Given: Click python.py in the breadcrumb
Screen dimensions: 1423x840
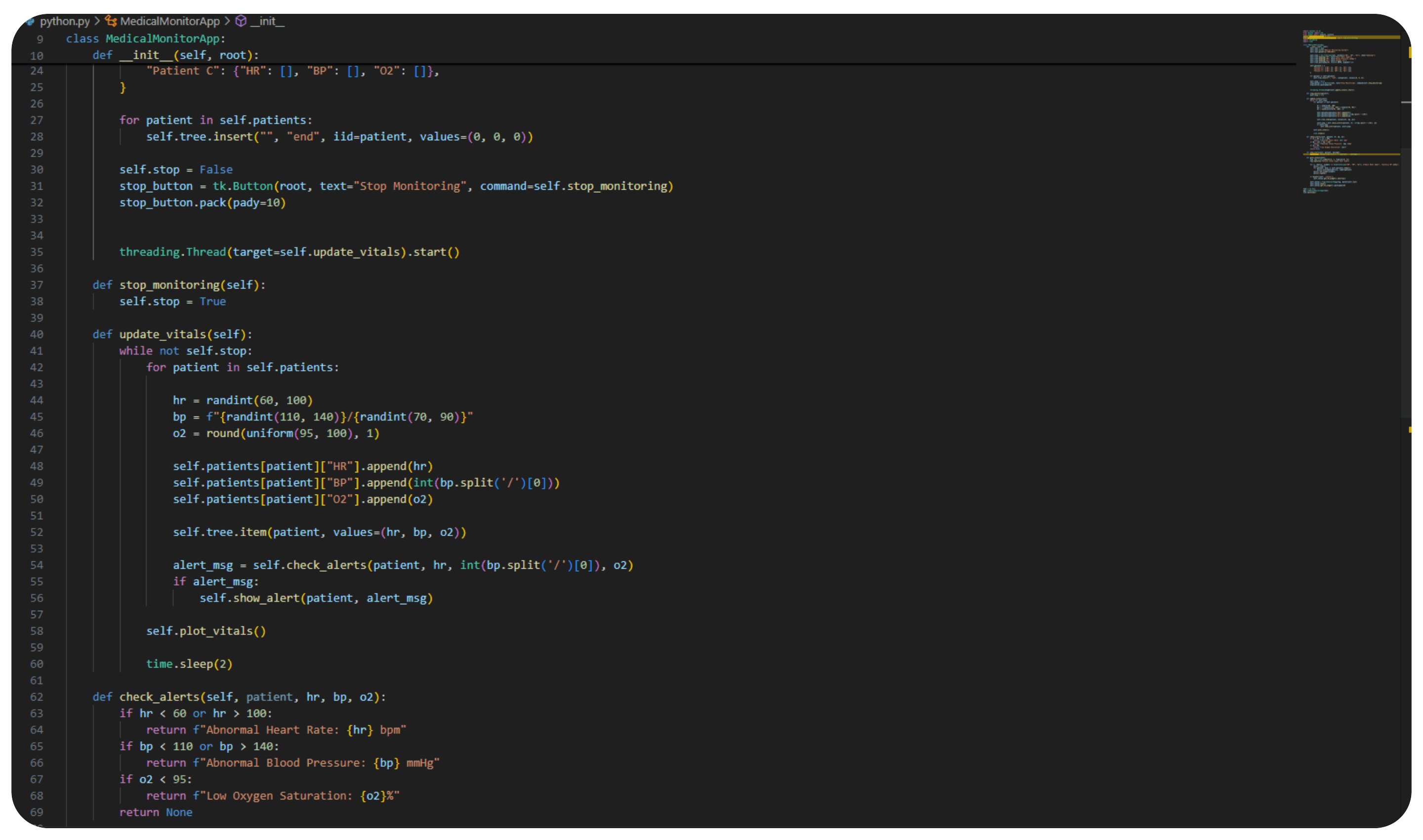Looking at the screenshot, I should pyautogui.click(x=65, y=21).
